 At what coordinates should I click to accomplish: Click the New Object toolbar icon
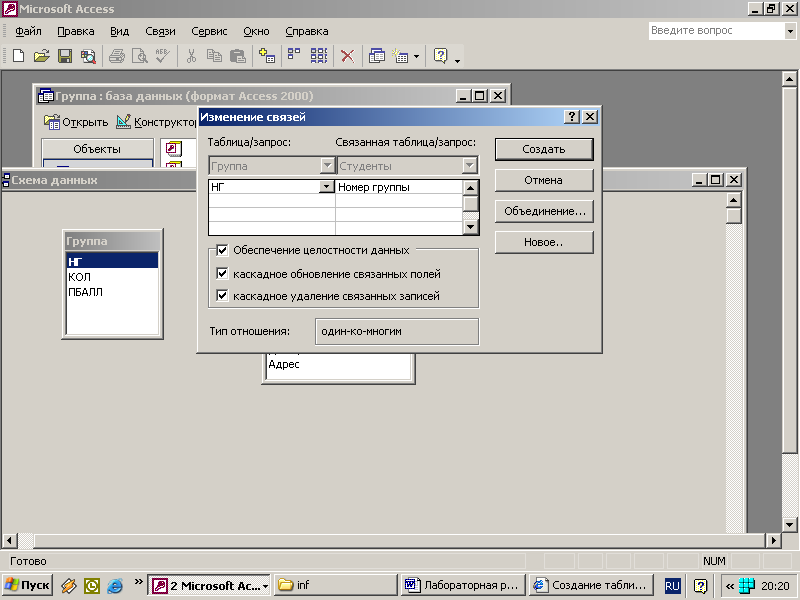tap(401, 56)
